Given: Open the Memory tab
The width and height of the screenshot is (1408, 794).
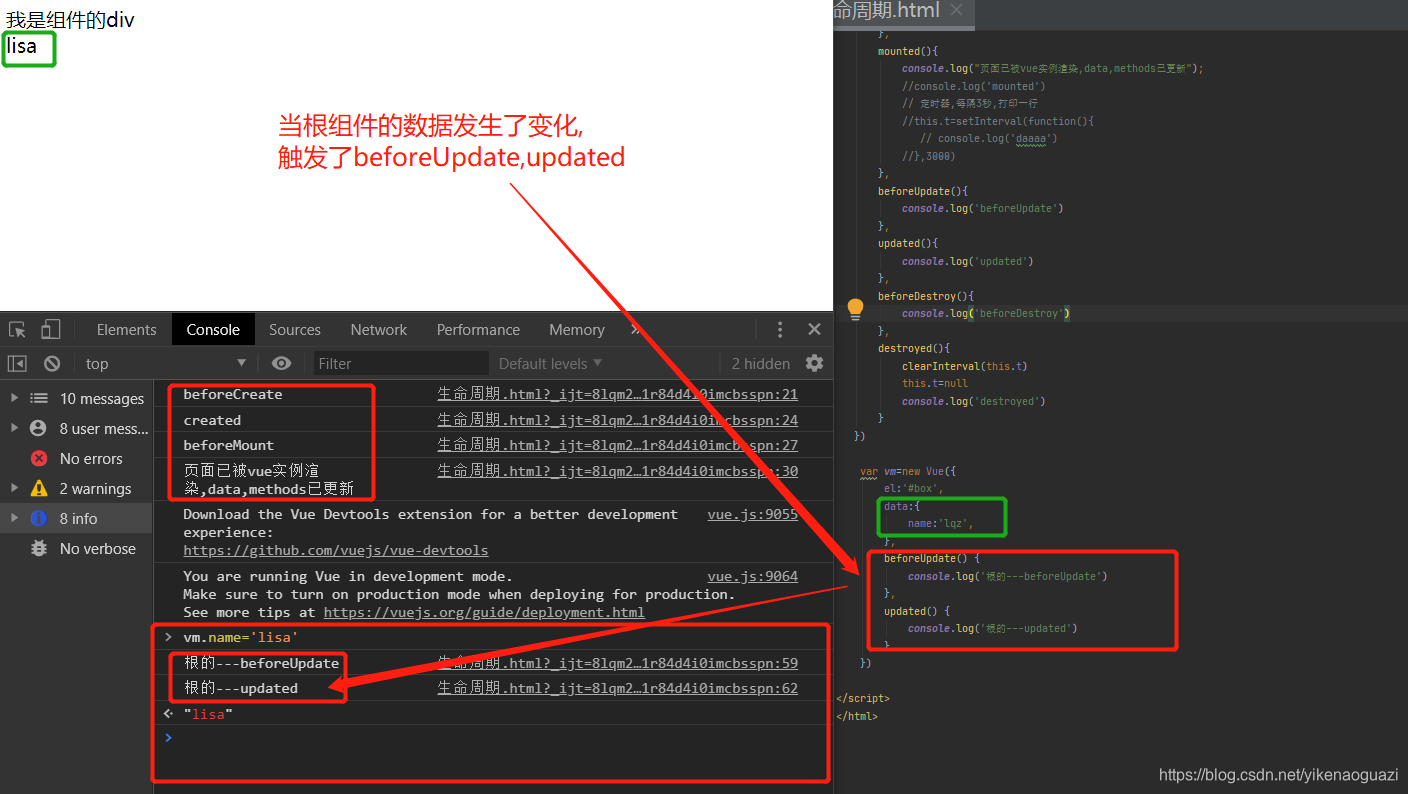Looking at the screenshot, I should 577,330.
